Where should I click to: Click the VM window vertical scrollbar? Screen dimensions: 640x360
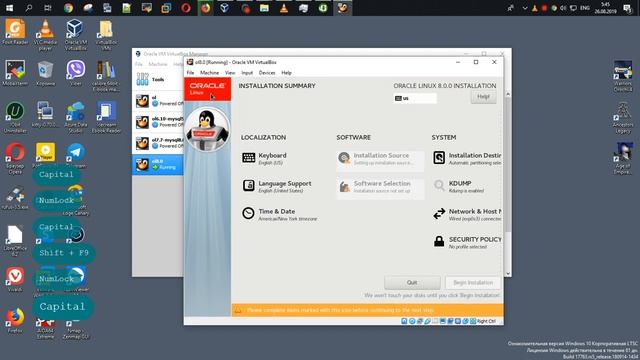click(508, 163)
